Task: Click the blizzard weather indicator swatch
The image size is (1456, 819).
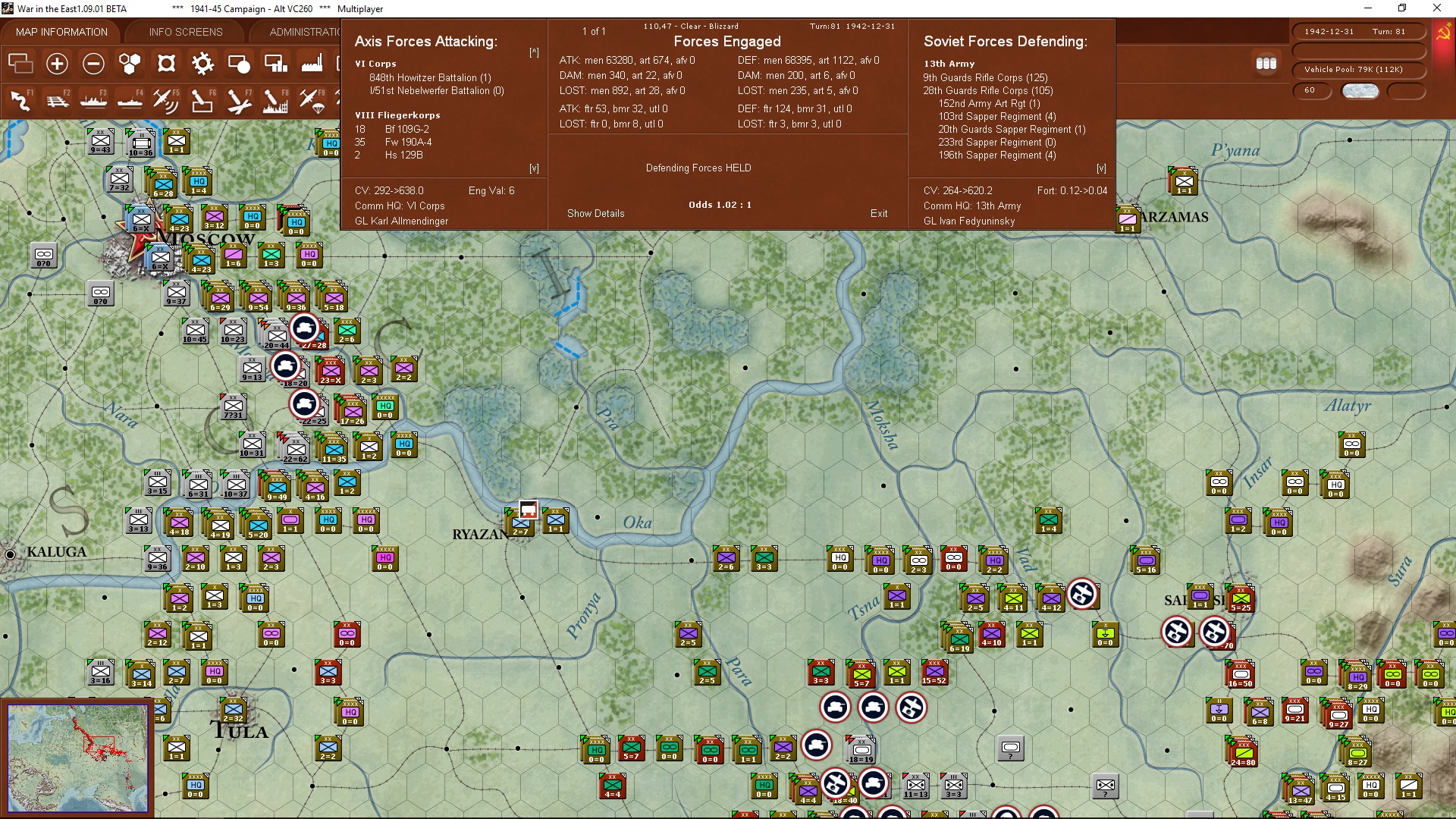Action: pos(1360,91)
